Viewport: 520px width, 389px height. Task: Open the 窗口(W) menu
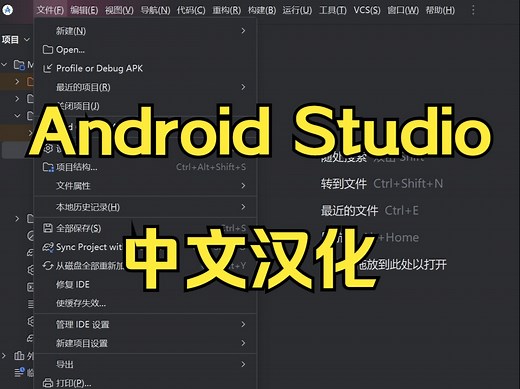point(403,10)
